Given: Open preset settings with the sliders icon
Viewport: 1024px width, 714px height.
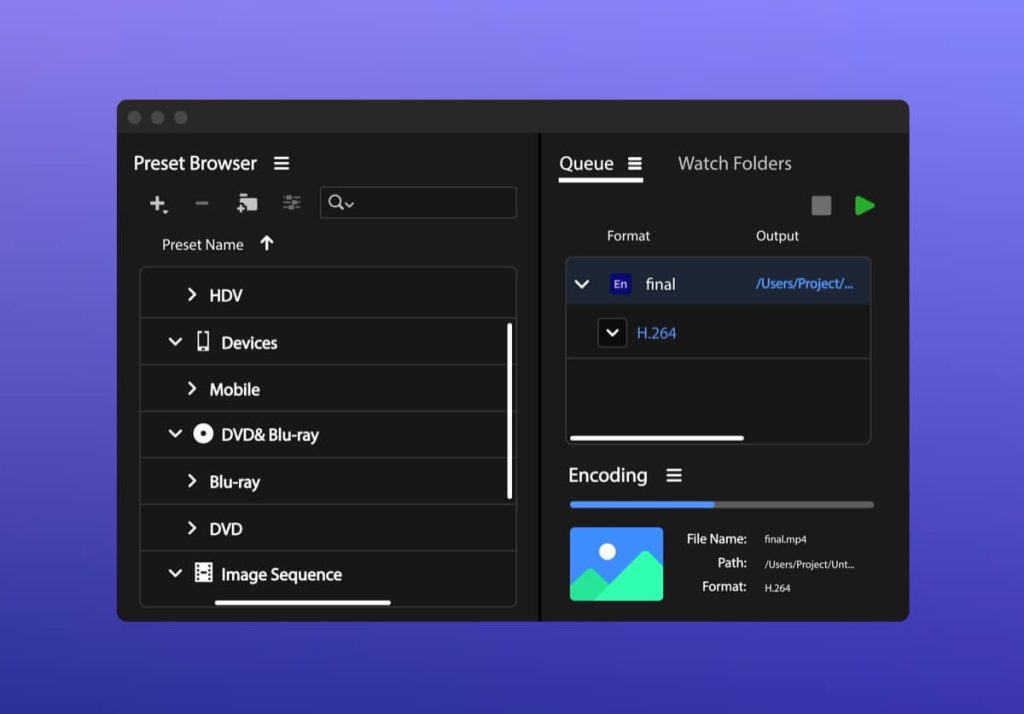Looking at the screenshot, I should [x=292, y=203].
